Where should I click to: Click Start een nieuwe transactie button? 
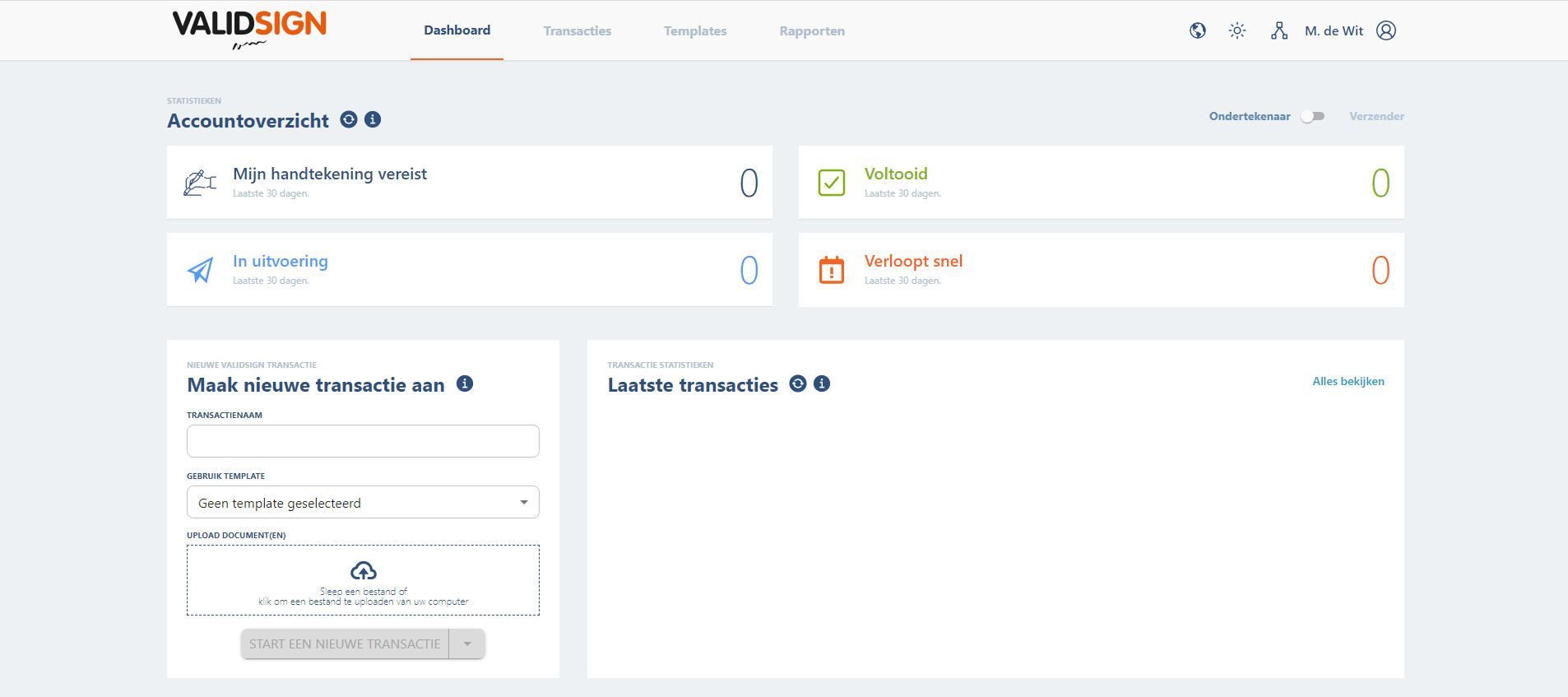[345, 644]
